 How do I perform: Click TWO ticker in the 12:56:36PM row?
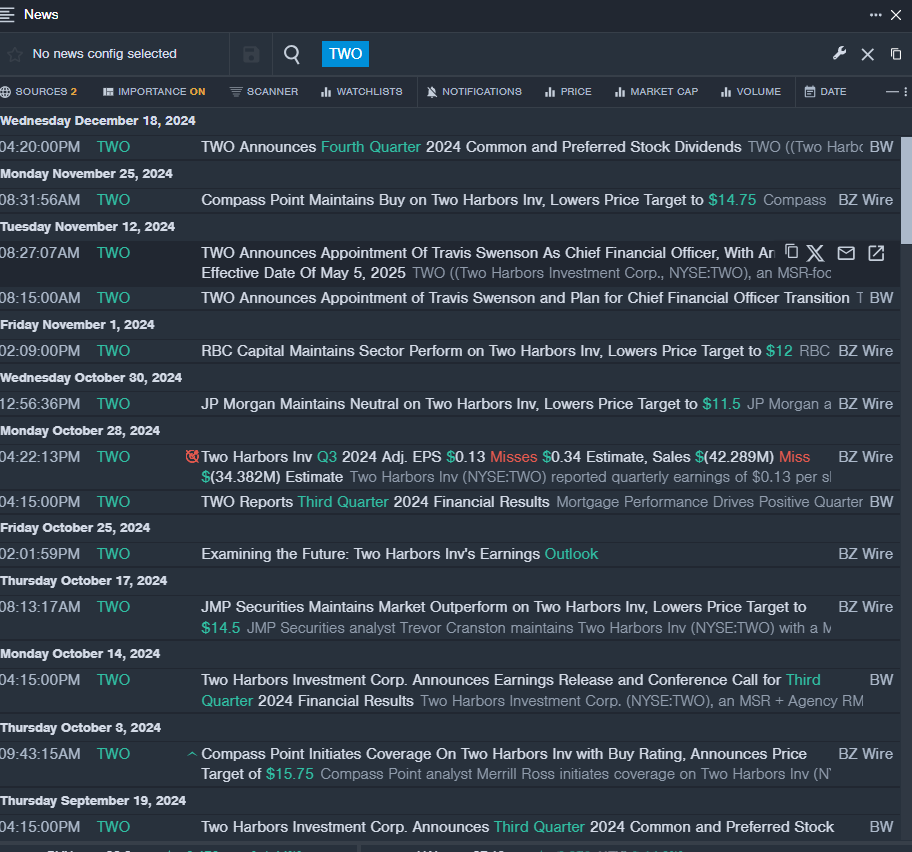[113, 404]
